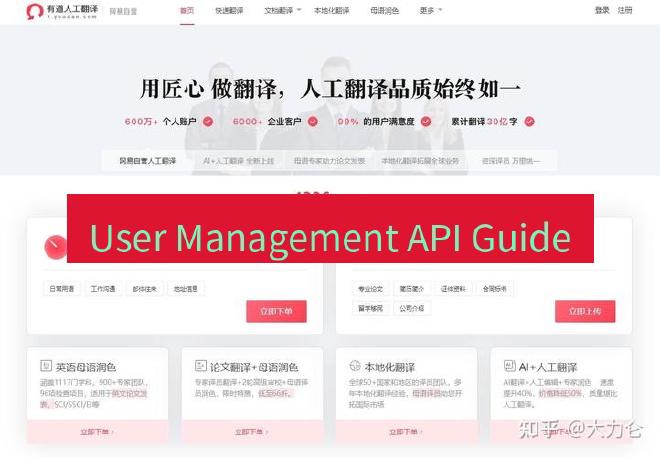Expand the 更多 dropdown arrow

[440, 9]
